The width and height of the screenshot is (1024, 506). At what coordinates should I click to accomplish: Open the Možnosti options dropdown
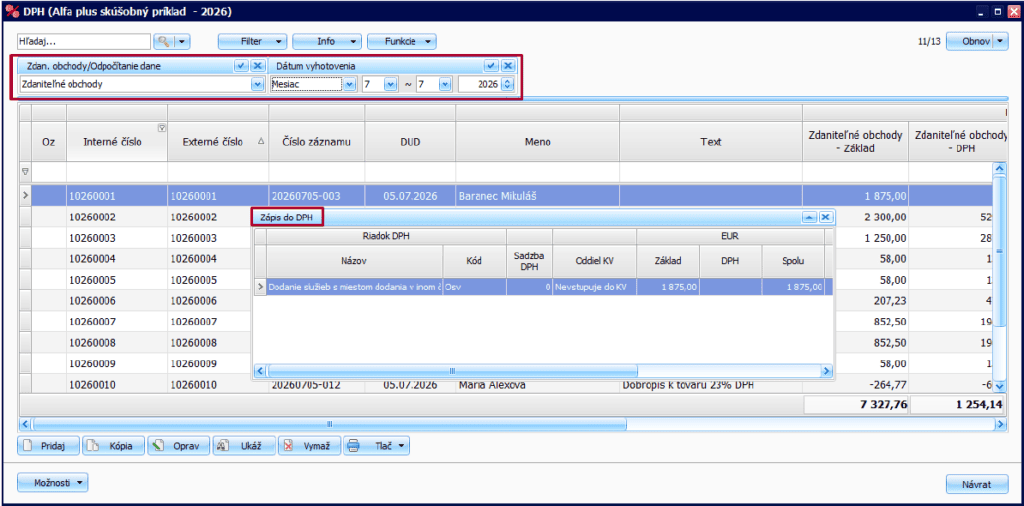tap(52, 482)
